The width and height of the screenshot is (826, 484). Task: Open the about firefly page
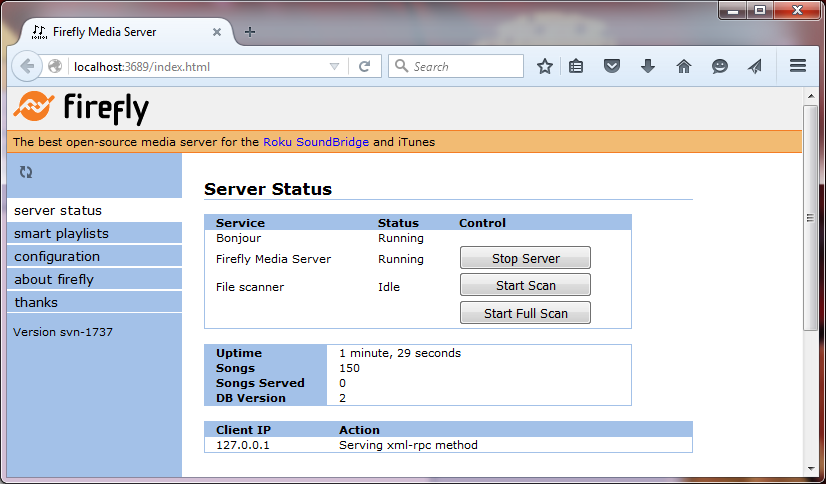coord(54,279)
